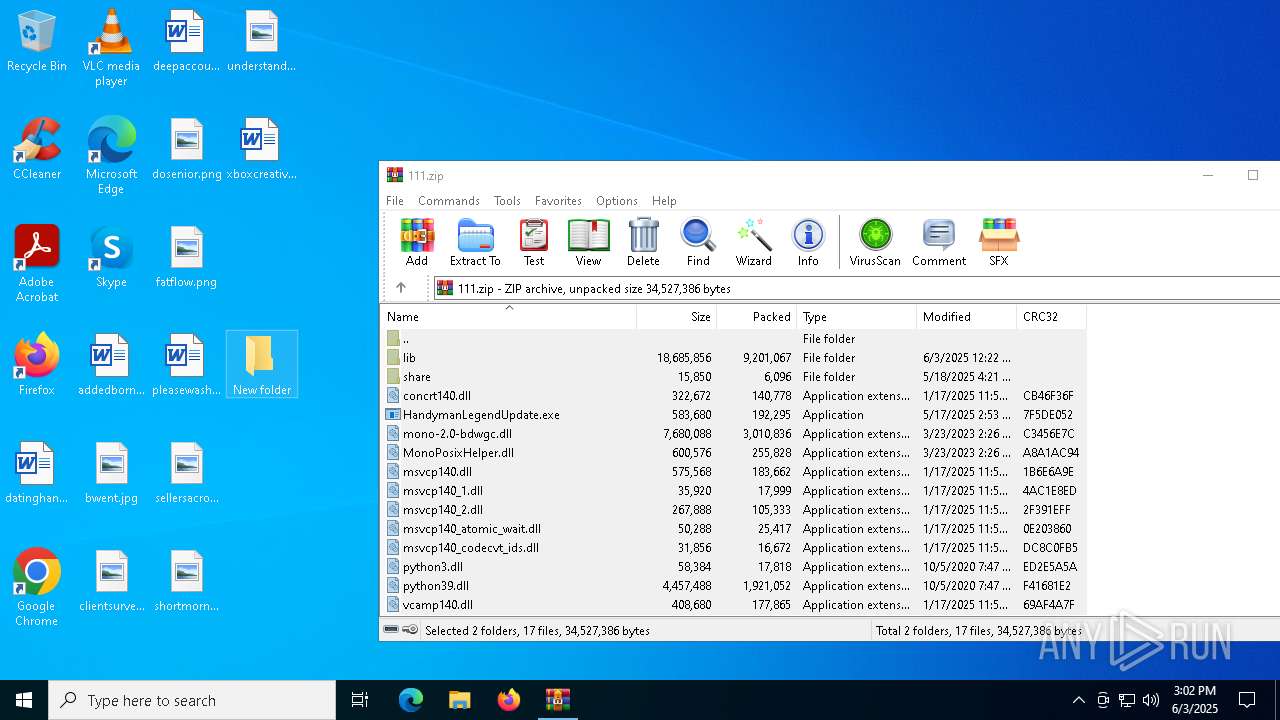This screenshot has height=720, width=1280.
Task: Select bwent.jpg desktop file
Action: pos(111,473)
